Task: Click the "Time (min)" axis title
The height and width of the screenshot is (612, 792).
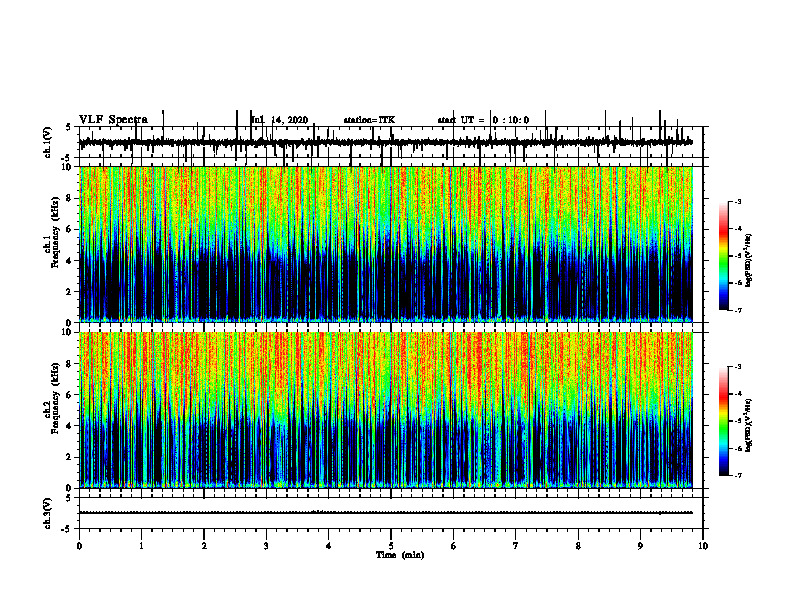Action: click(x=400, y=555)
